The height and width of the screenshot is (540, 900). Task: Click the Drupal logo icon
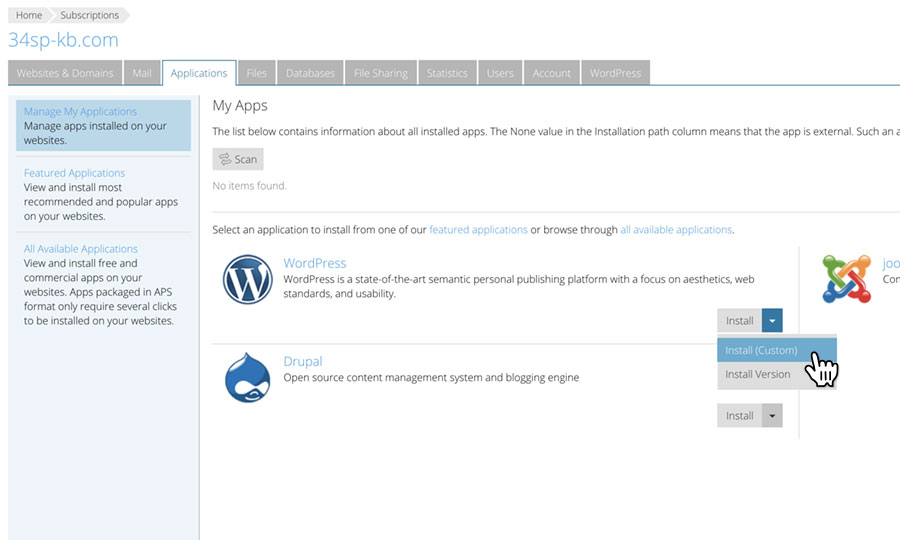(247, 378)
